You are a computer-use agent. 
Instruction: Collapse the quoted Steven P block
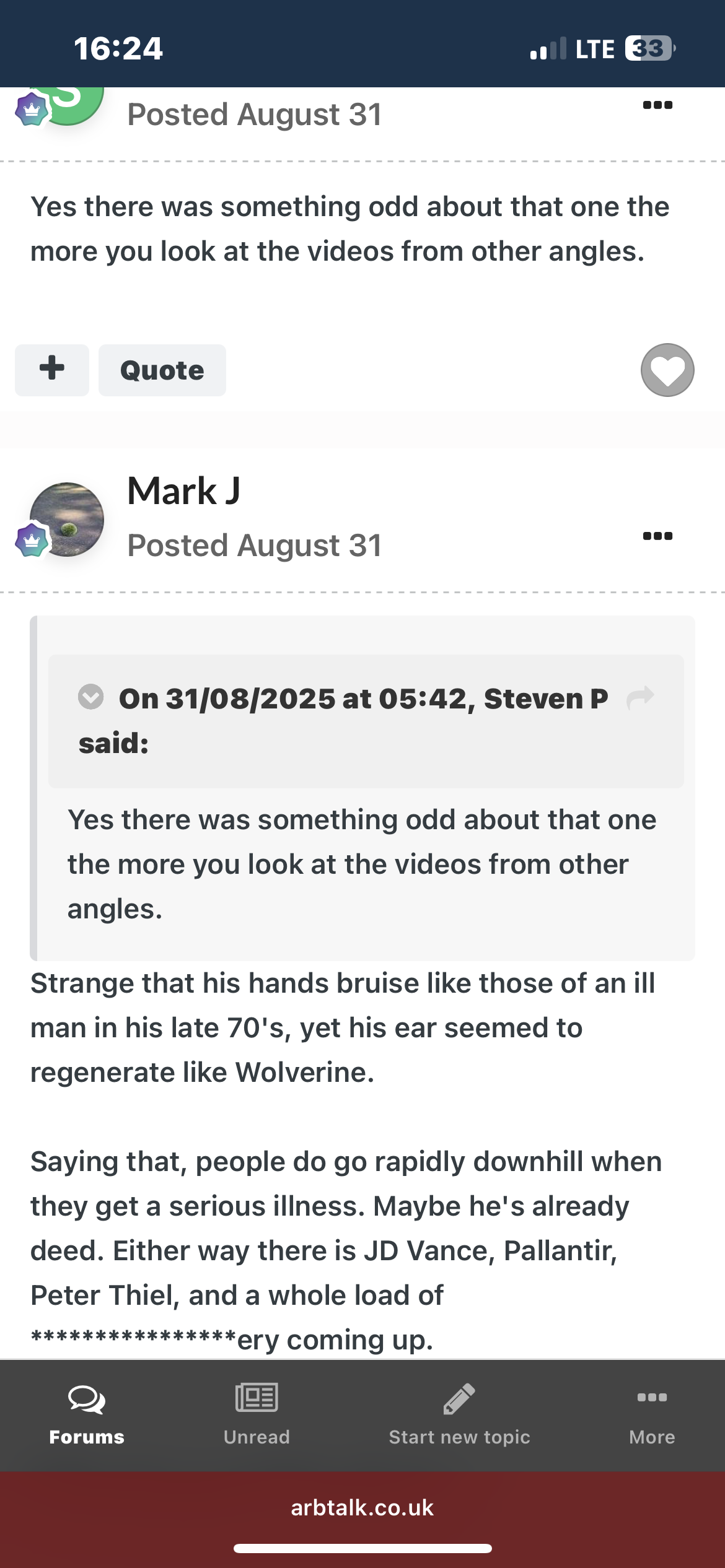pos(91,697)
